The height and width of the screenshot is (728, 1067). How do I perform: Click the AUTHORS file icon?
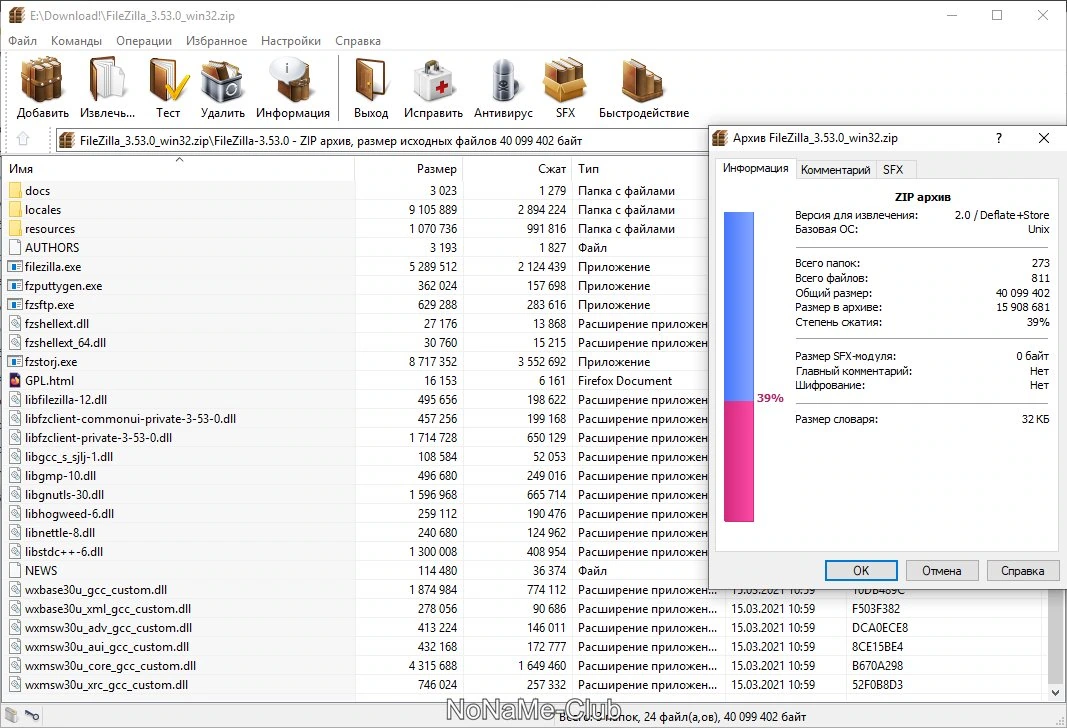(x=16, y=248)
